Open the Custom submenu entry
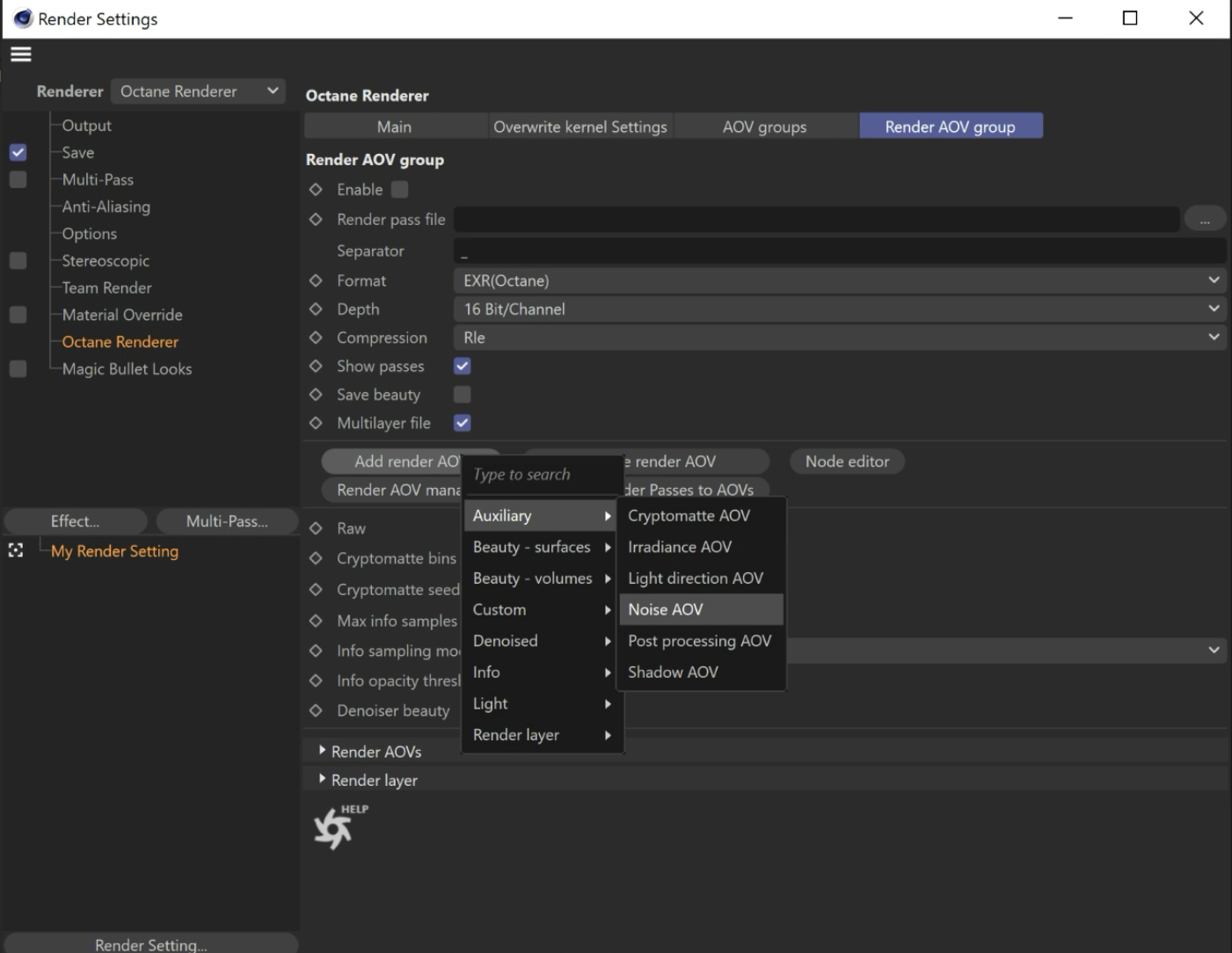Screen dimensions: 1232x953 [542, 609]
